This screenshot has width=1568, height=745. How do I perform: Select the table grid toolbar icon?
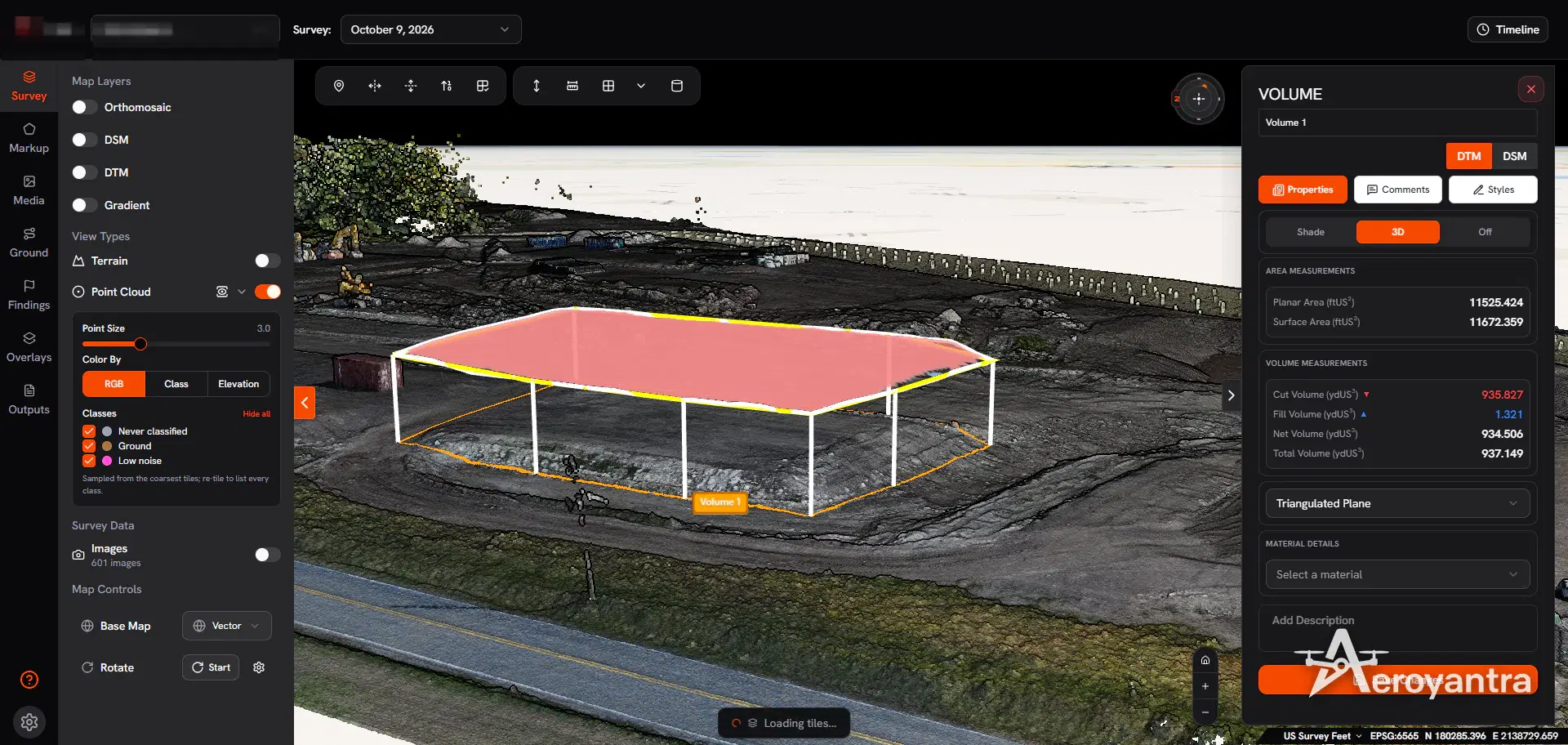click(608, 86)
